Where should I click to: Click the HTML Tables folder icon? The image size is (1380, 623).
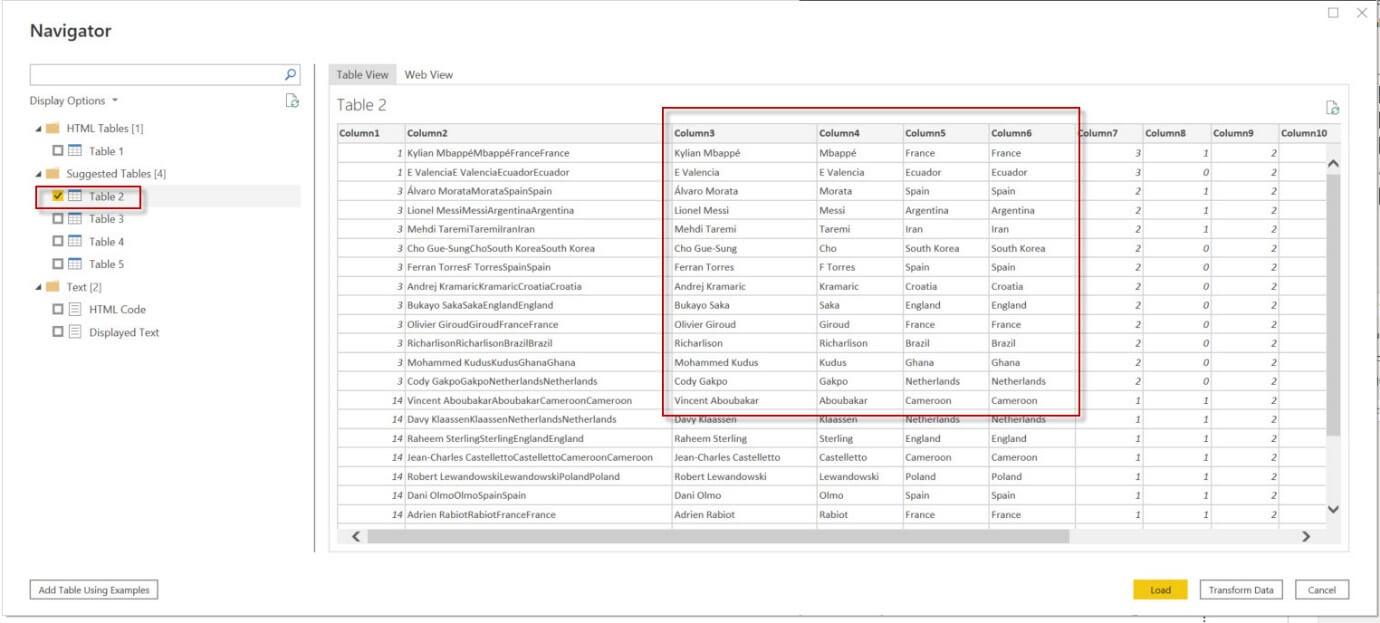[53, 129]
